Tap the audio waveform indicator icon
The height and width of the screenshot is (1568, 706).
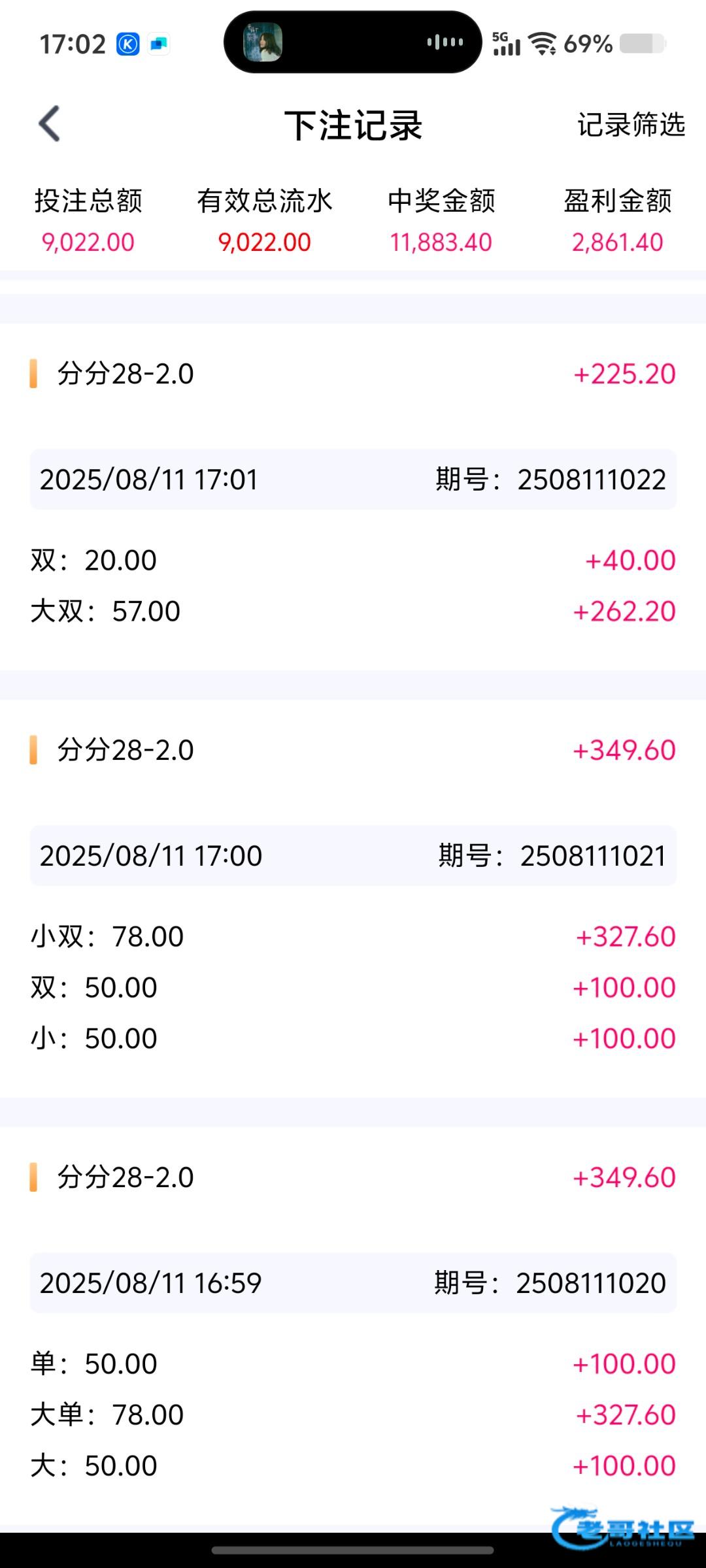(x=445, y=42)
